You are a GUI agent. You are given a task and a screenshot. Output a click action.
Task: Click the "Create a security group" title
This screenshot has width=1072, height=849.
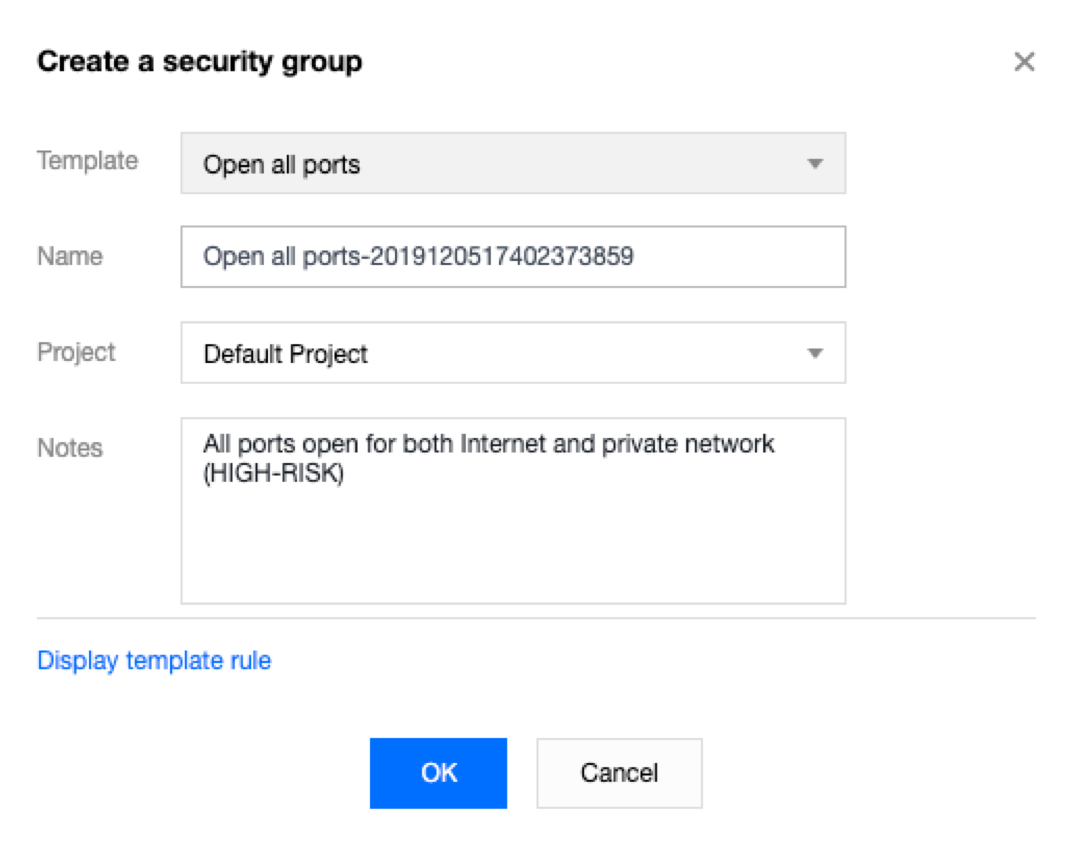(x=199, y=62)
